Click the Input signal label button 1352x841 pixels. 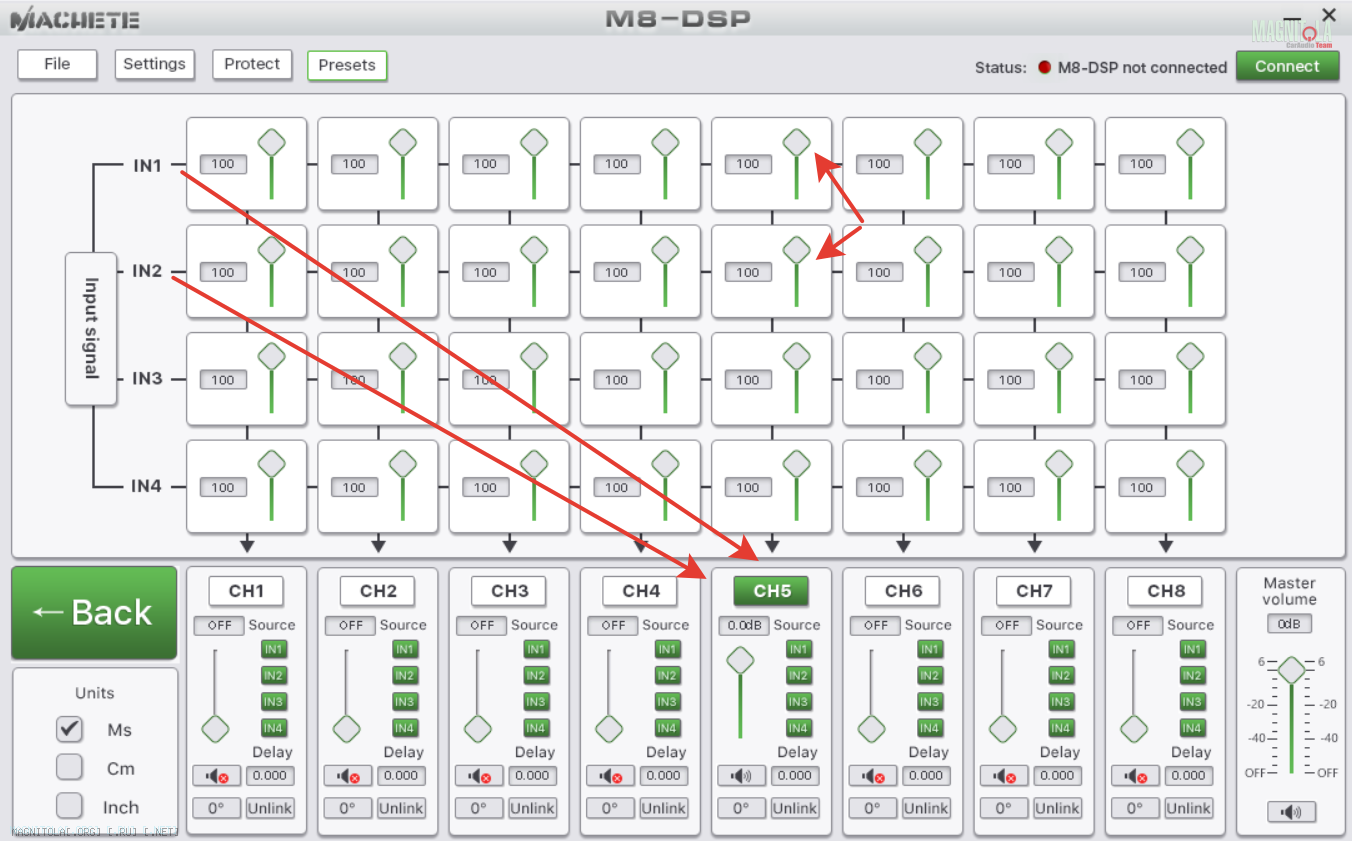[x=91, y=329]
